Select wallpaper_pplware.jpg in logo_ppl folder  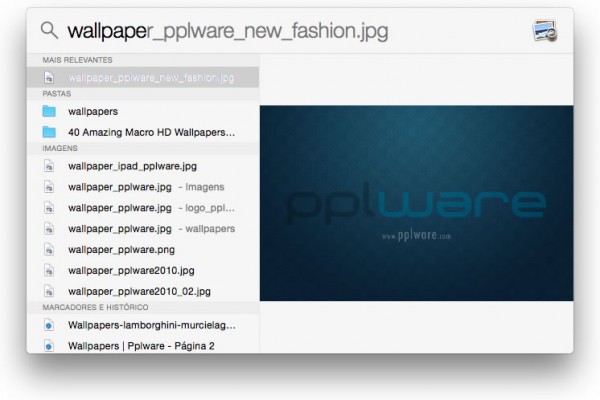coord(143,208)
